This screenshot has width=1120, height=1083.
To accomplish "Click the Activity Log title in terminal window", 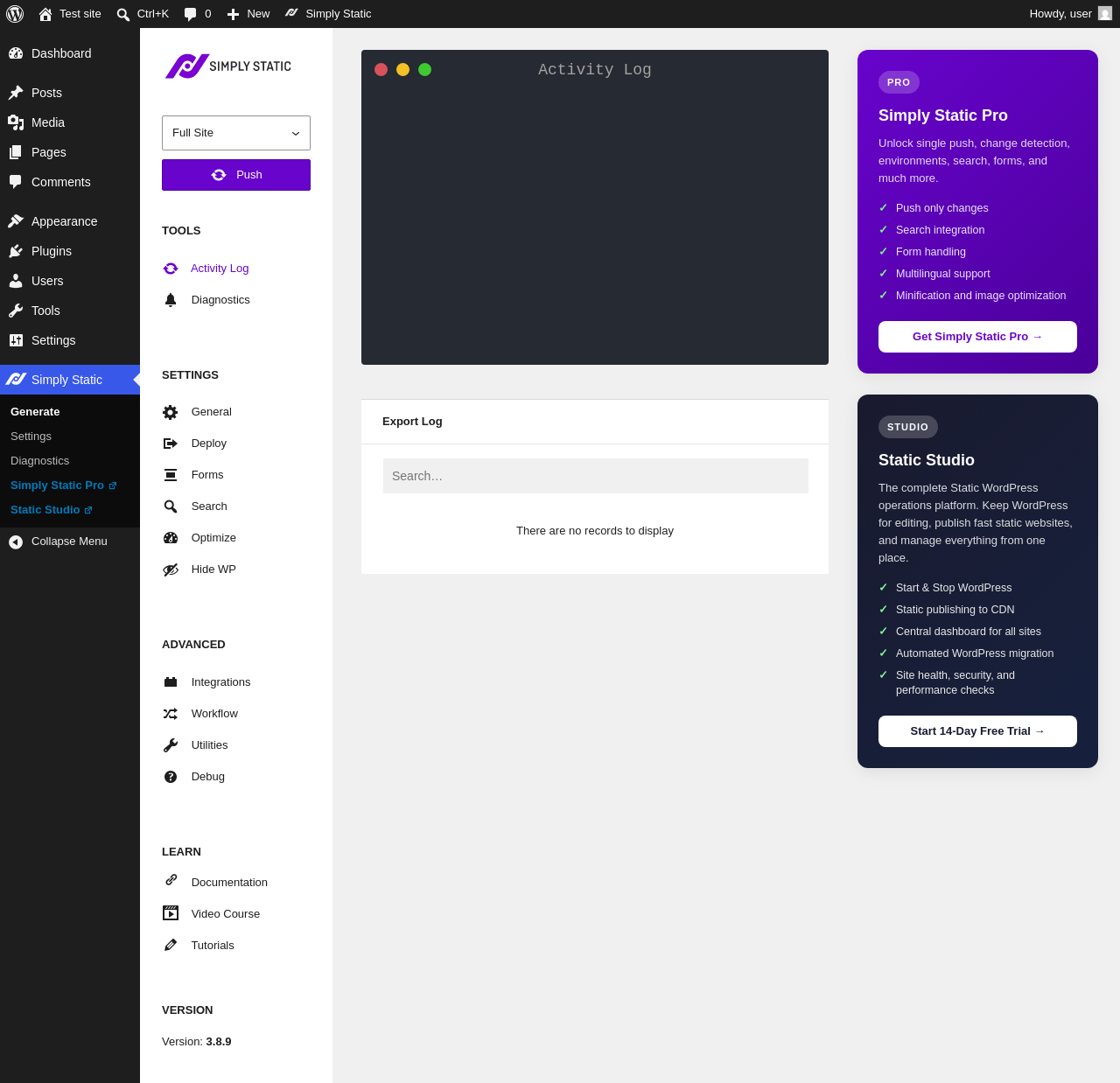I will 595,70.
